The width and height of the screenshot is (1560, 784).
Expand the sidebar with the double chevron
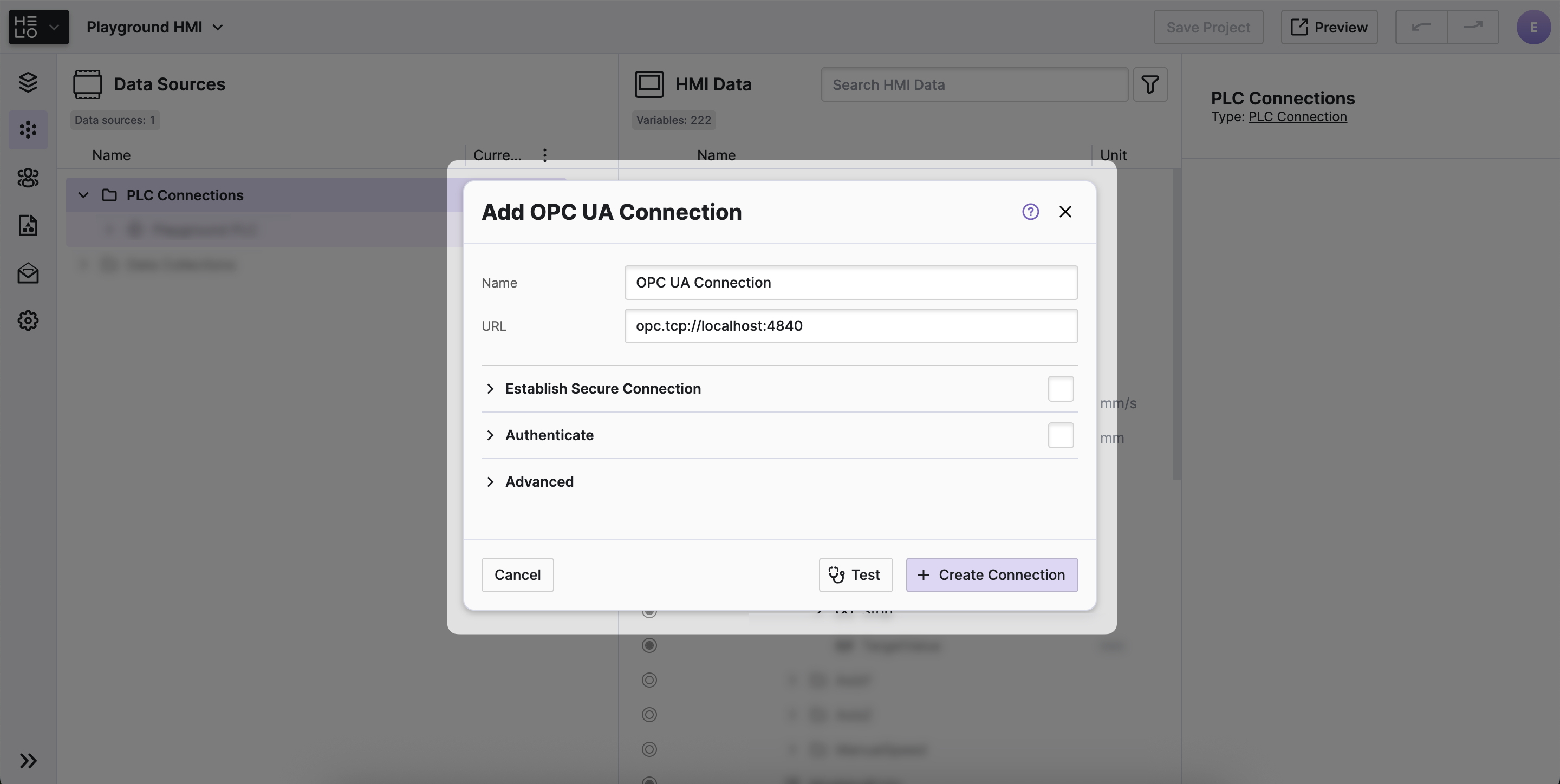tap(28, 760)
